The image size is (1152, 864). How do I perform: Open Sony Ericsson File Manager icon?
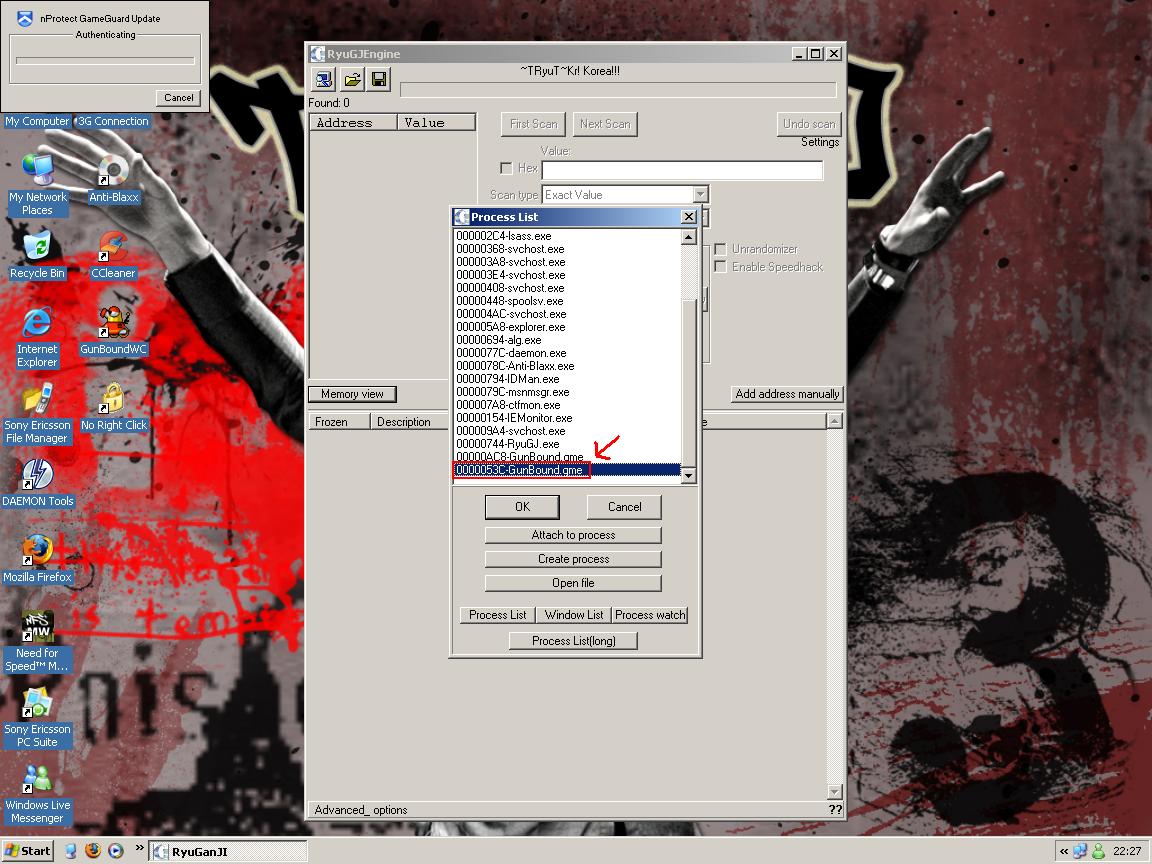37,413
